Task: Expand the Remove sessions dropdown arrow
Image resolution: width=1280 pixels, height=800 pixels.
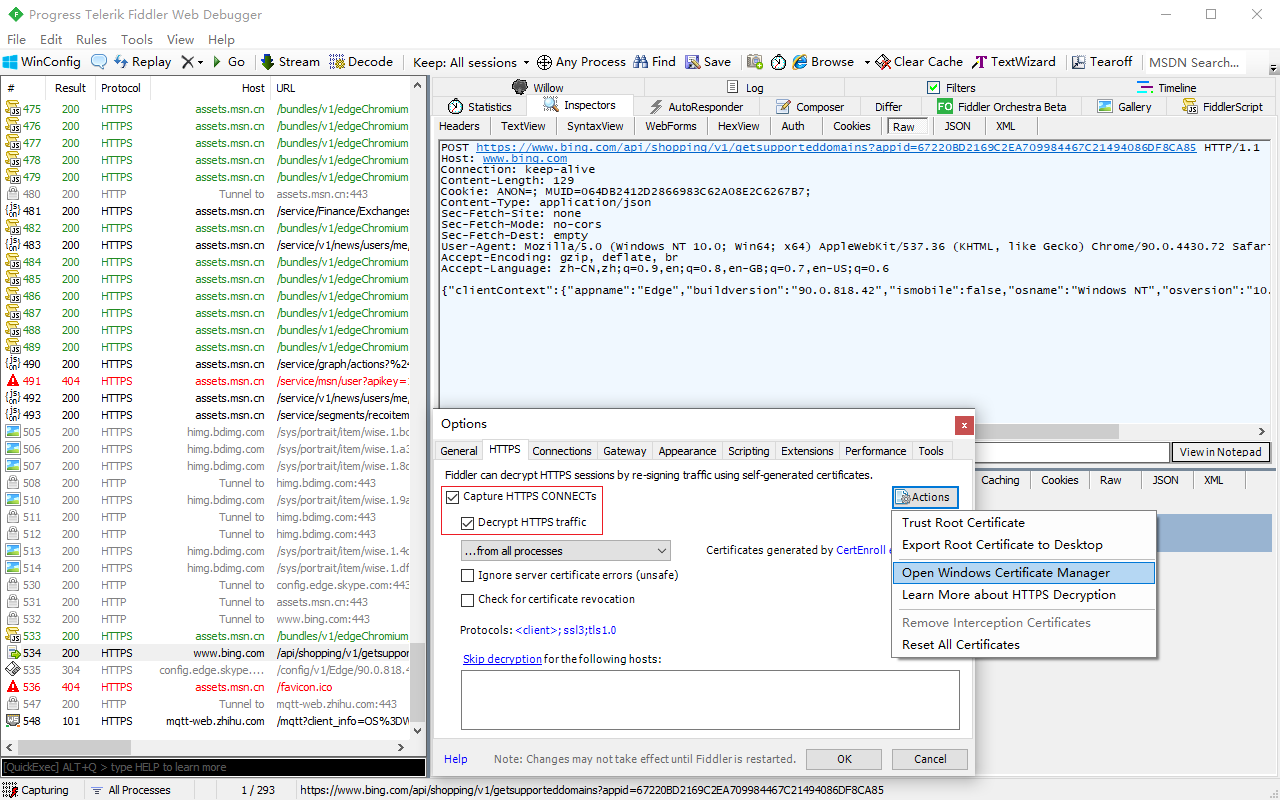Action: pos(200,62)
